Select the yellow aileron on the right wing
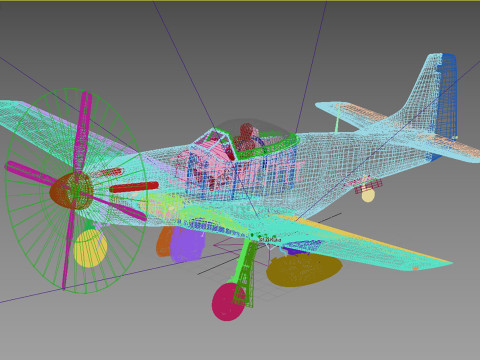480x360 pixels. pos(363,238)
